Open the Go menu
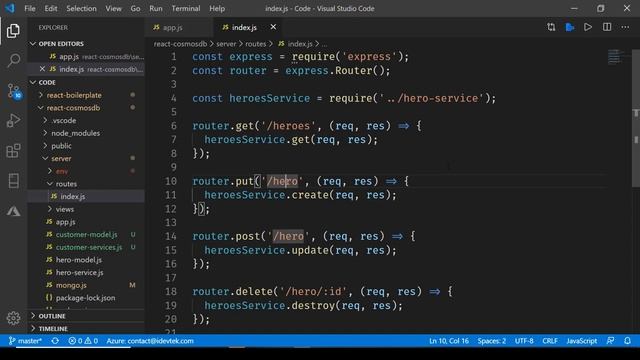 [136, 8]
